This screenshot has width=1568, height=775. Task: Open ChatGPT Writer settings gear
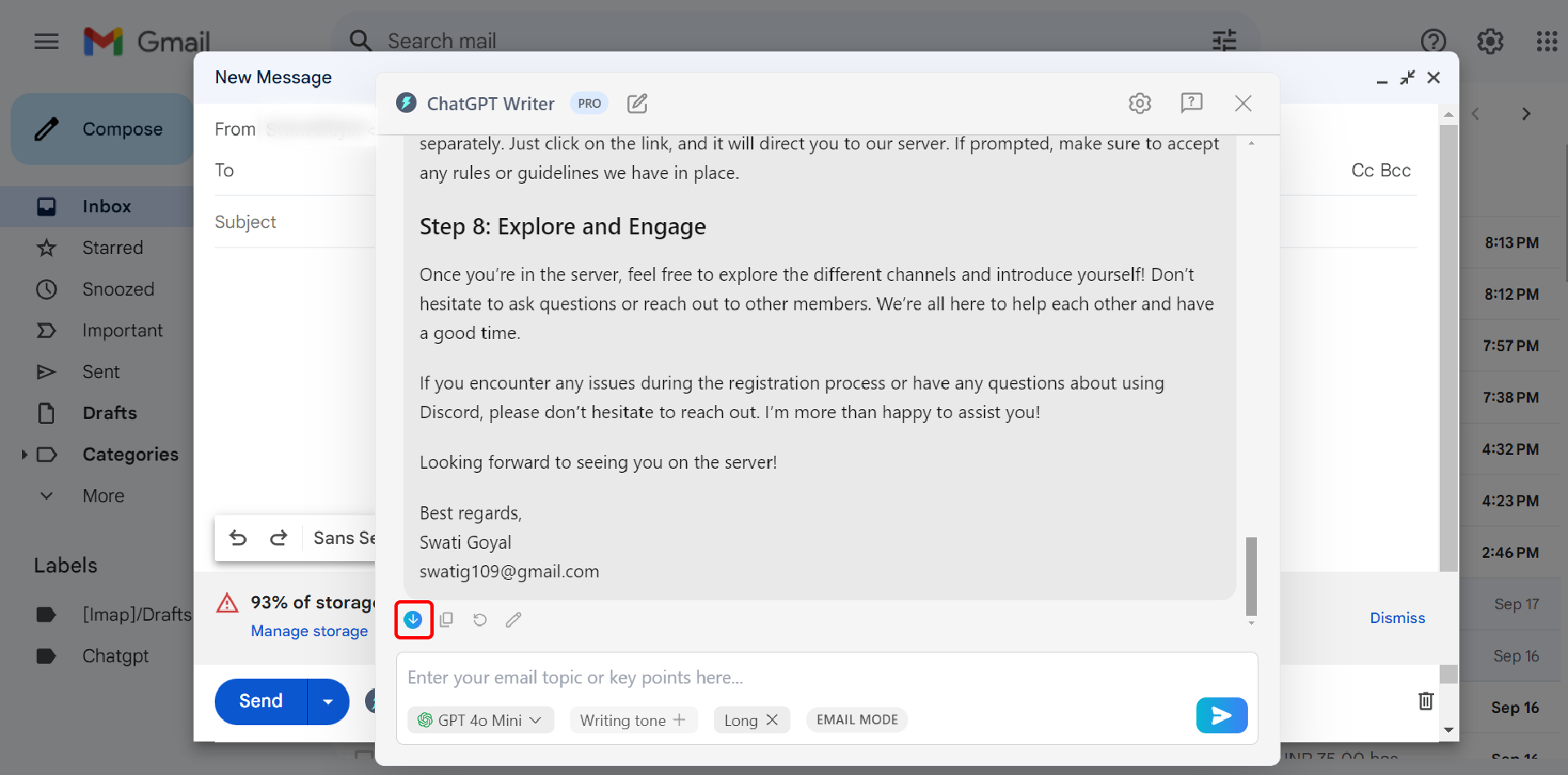tap(1140, 103)
